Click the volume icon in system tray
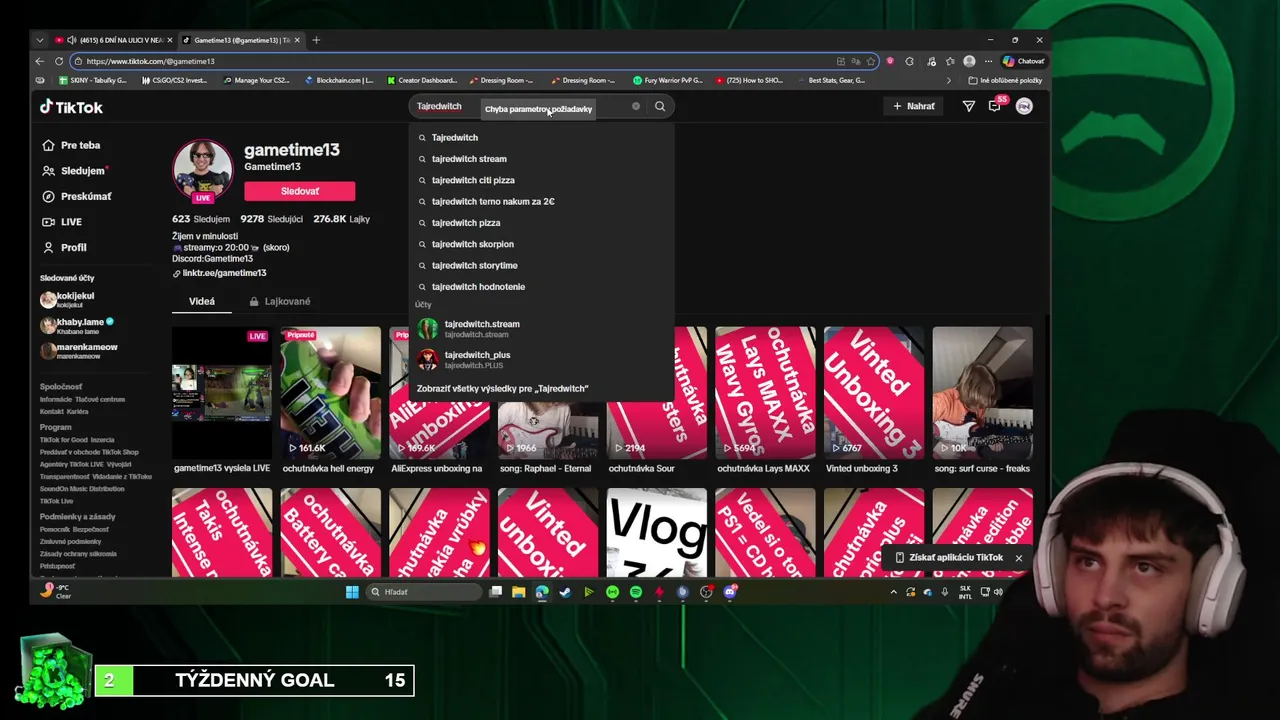The height and width of the screenshot is (720, 1280). pos(998,592)
